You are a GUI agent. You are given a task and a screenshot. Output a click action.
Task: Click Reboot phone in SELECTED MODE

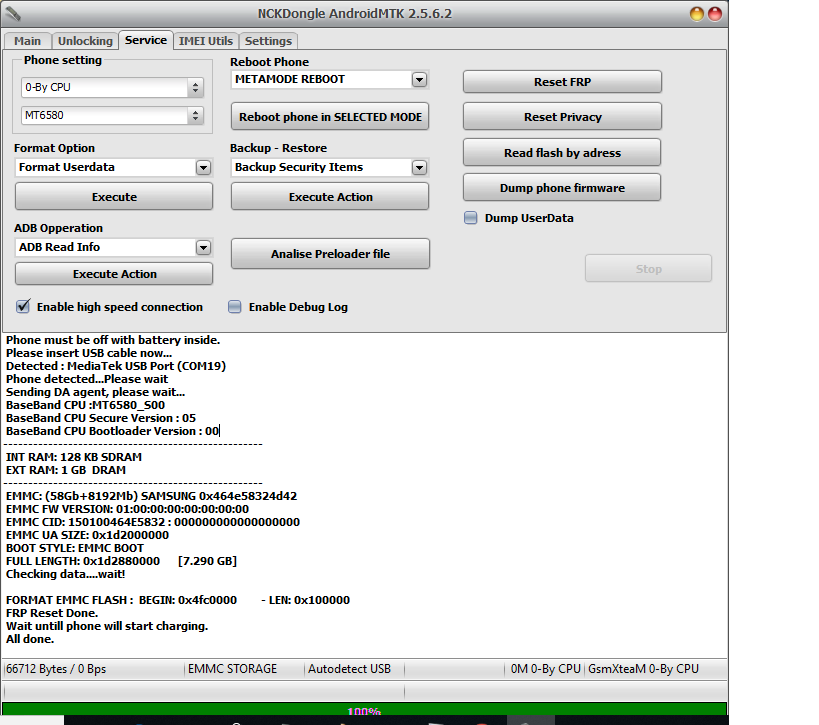point(330,117)
